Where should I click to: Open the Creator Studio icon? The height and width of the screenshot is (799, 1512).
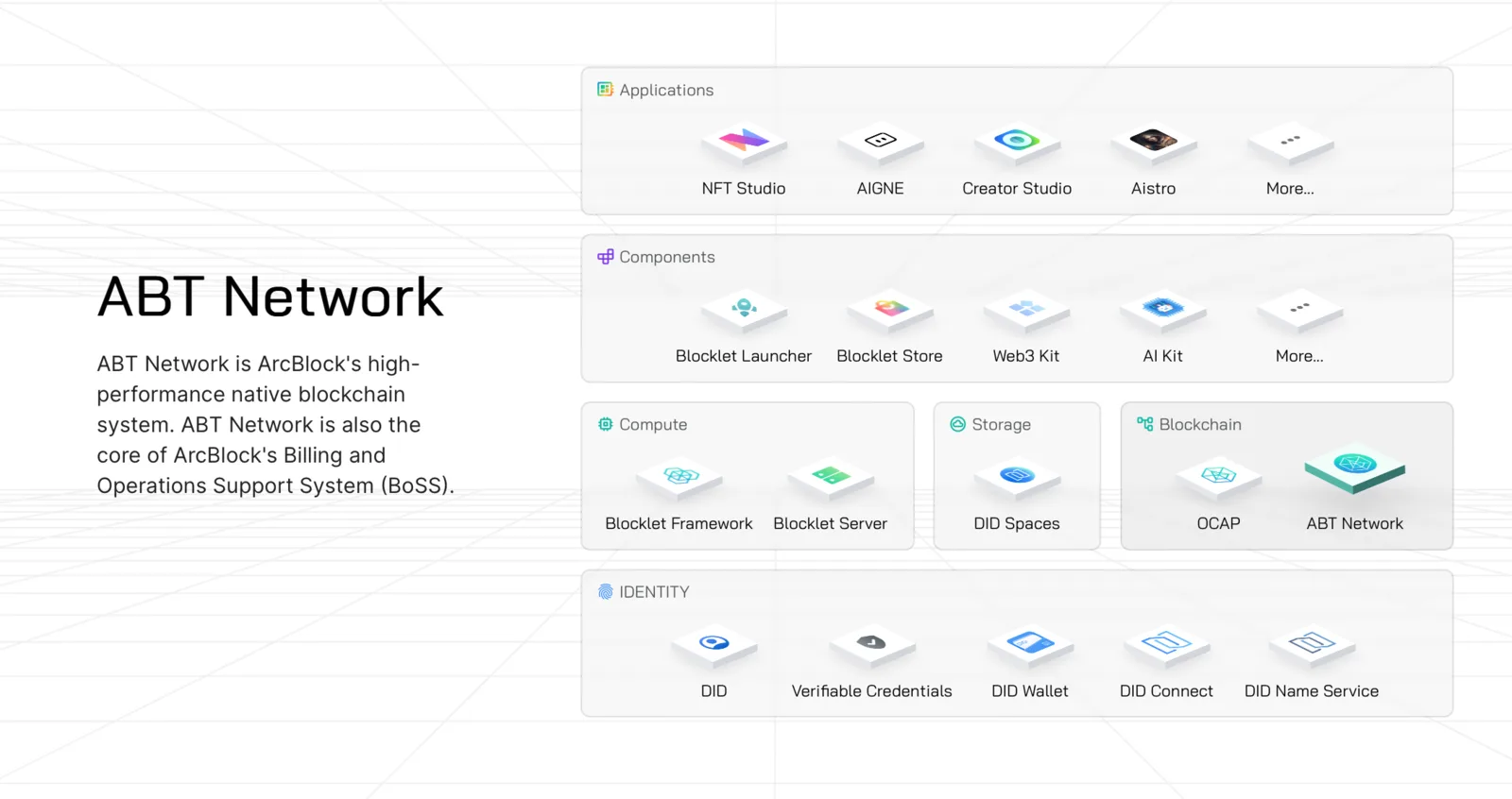click(1017, 144)
